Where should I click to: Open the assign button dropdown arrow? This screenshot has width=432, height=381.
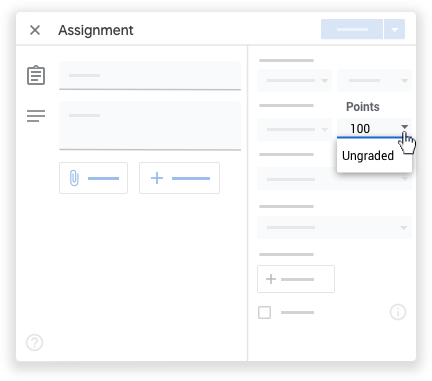coord(395,29)
